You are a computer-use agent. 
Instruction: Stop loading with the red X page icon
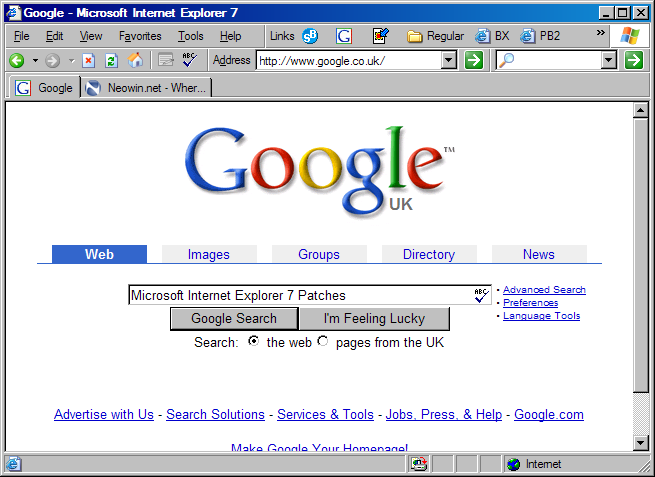coord(88,61)
